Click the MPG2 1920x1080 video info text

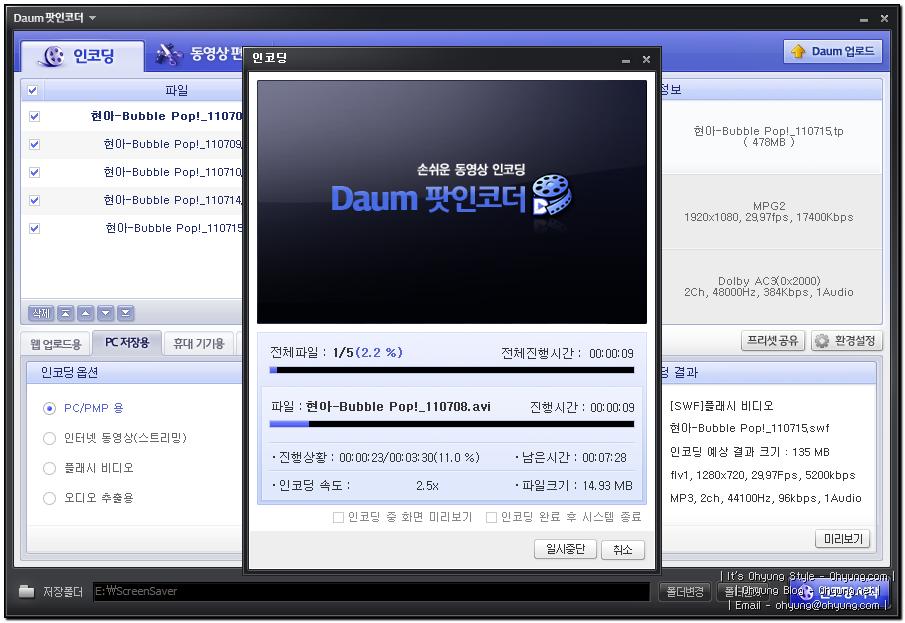pyautogui.click(x=769, y=212)
